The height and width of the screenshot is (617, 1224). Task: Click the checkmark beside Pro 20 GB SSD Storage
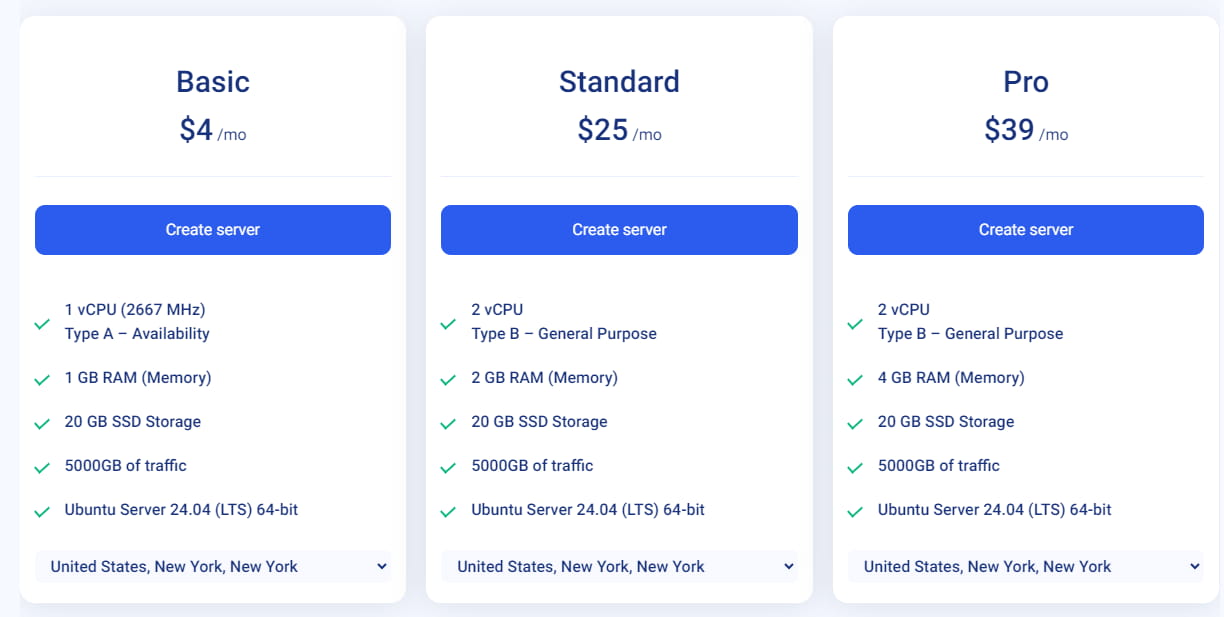tap(855, 424)
